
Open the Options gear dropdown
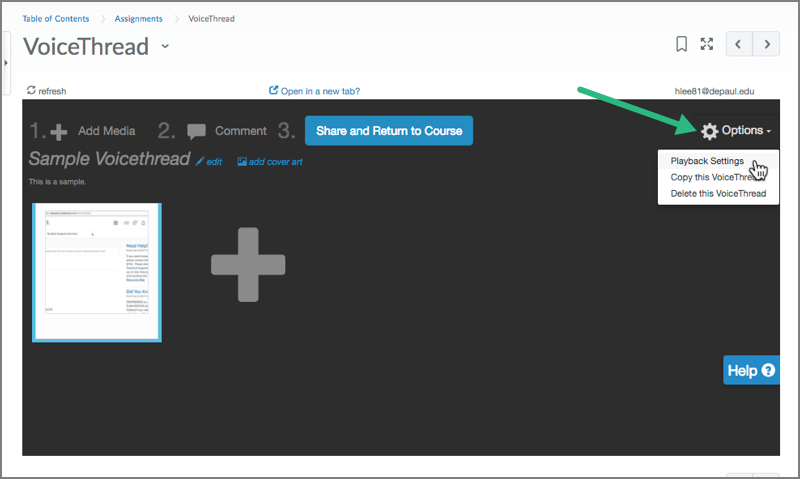pos(735,131)
